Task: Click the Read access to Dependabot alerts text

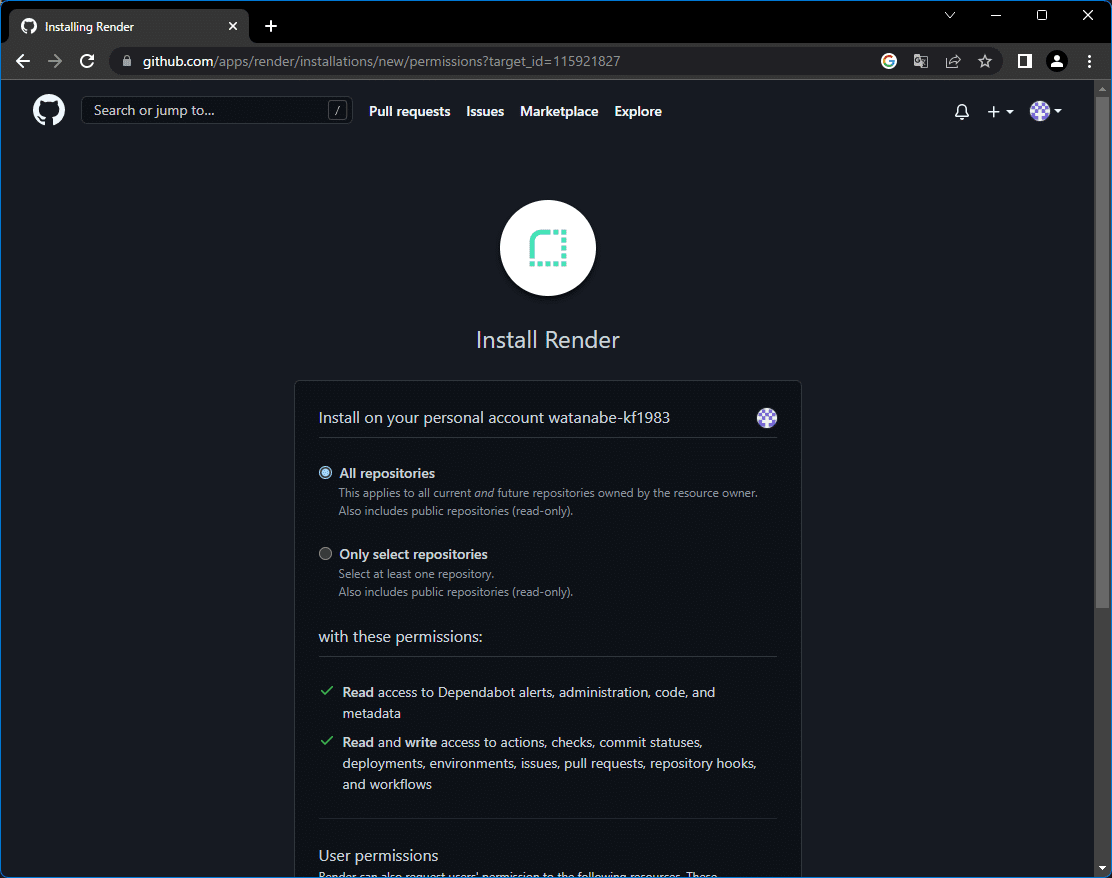Action: tap(528, 702)
